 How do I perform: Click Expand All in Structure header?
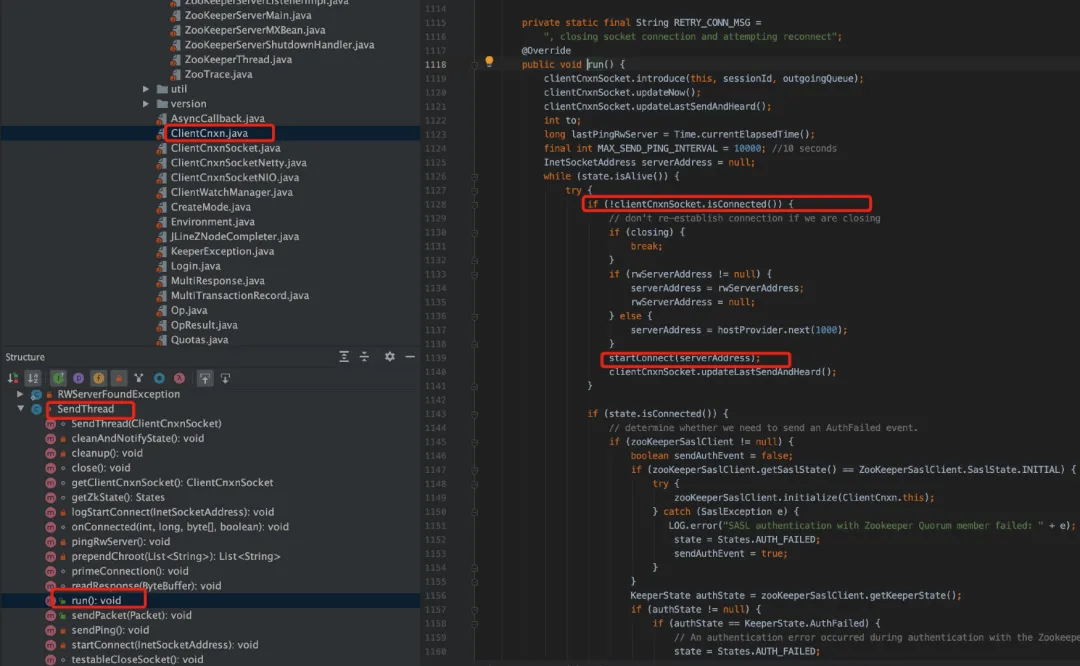pos(344,356)
